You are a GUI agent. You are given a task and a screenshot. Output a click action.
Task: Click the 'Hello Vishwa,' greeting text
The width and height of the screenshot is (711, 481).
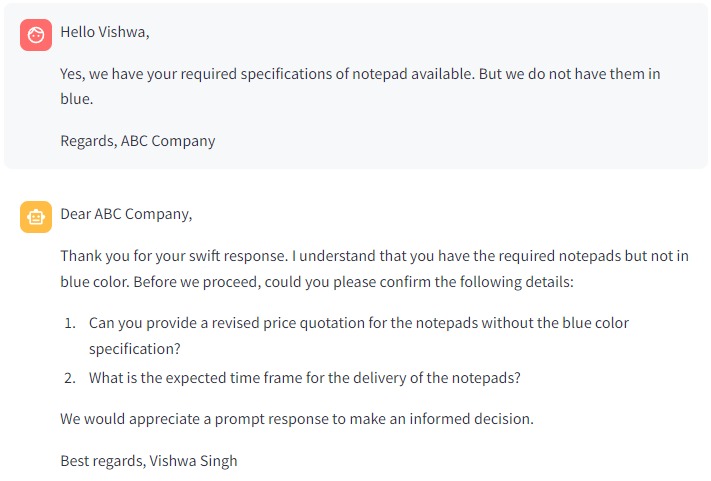click(x=105, y=32)
